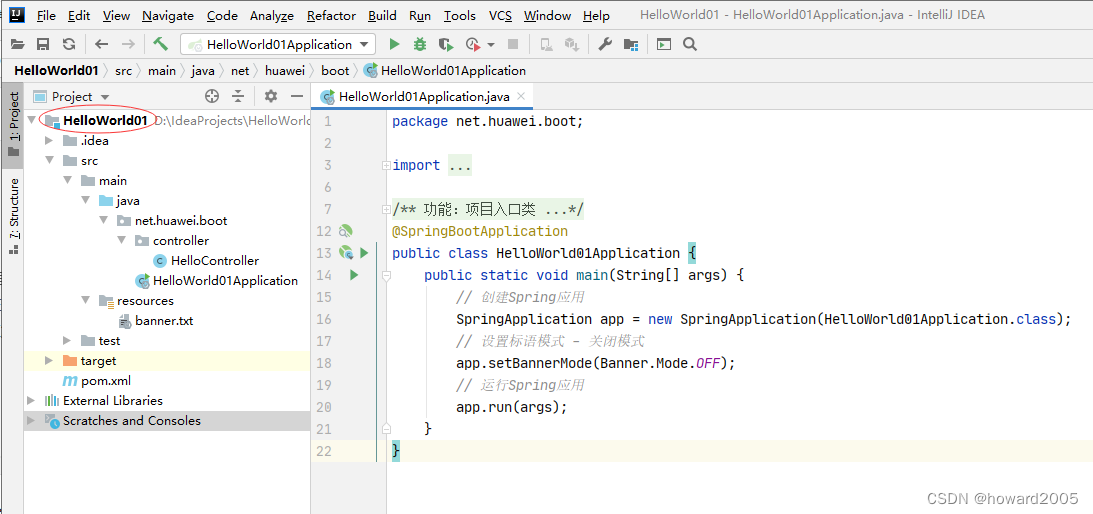Click the Synchronize refresh icon
The width and height of the screenshot is (1093, 514).
[68, 45]
